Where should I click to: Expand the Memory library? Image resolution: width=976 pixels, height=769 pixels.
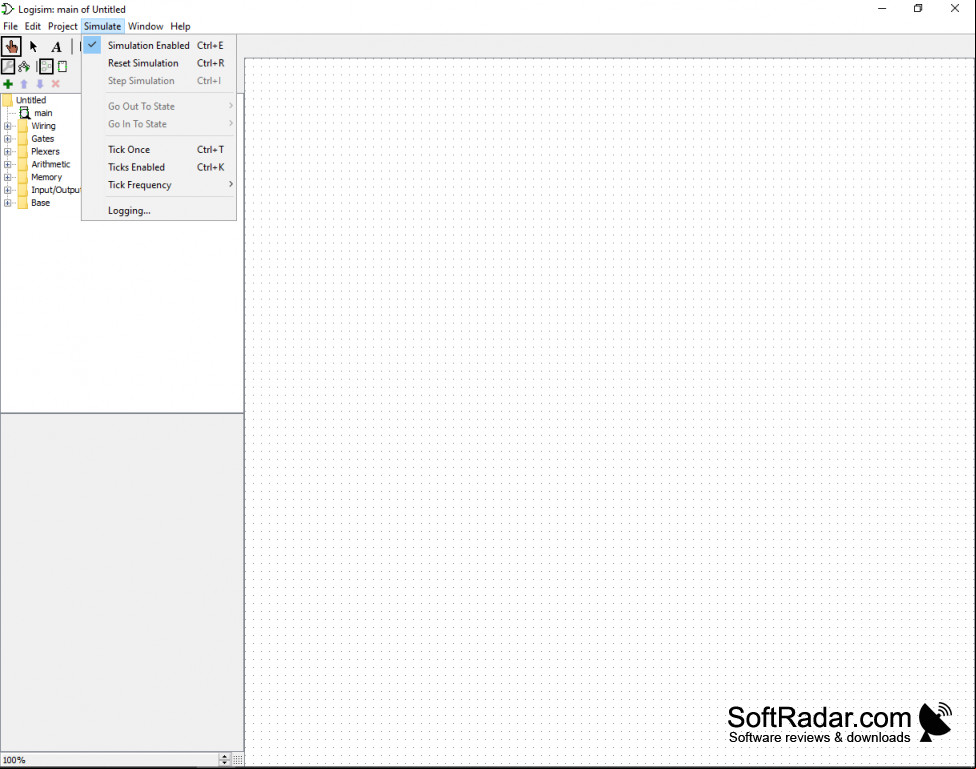pyautogui.click(x=7, y=177)
